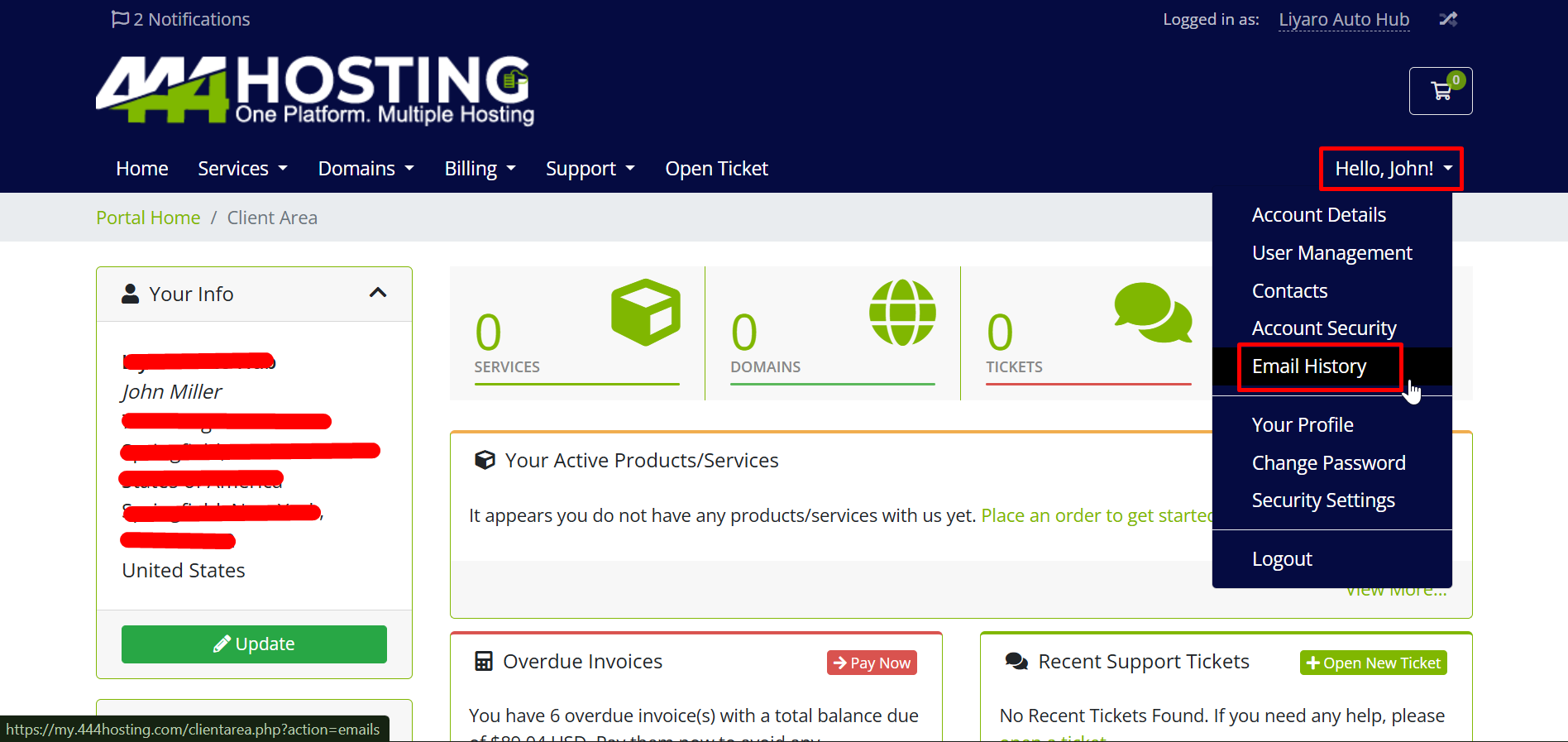Click the green Services cube icon

click(x=645, y=313)
